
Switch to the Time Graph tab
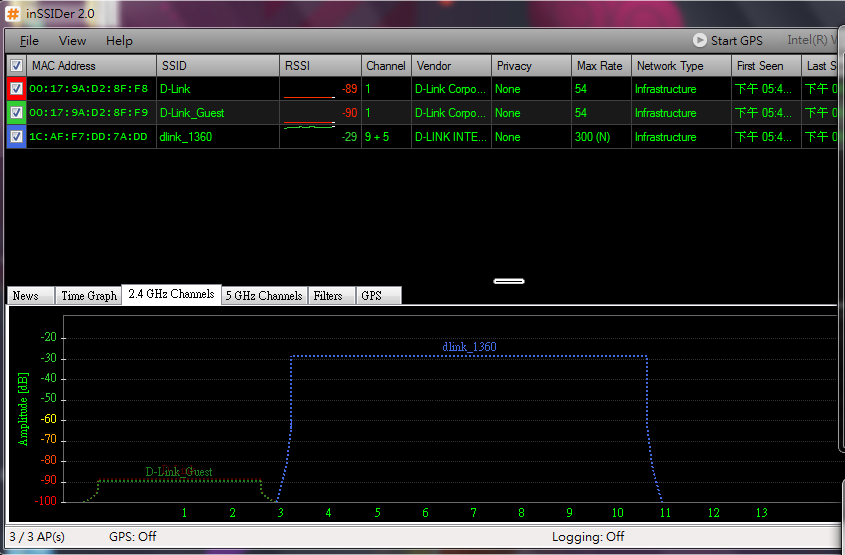pyautogui.click(x=88, y=296)
